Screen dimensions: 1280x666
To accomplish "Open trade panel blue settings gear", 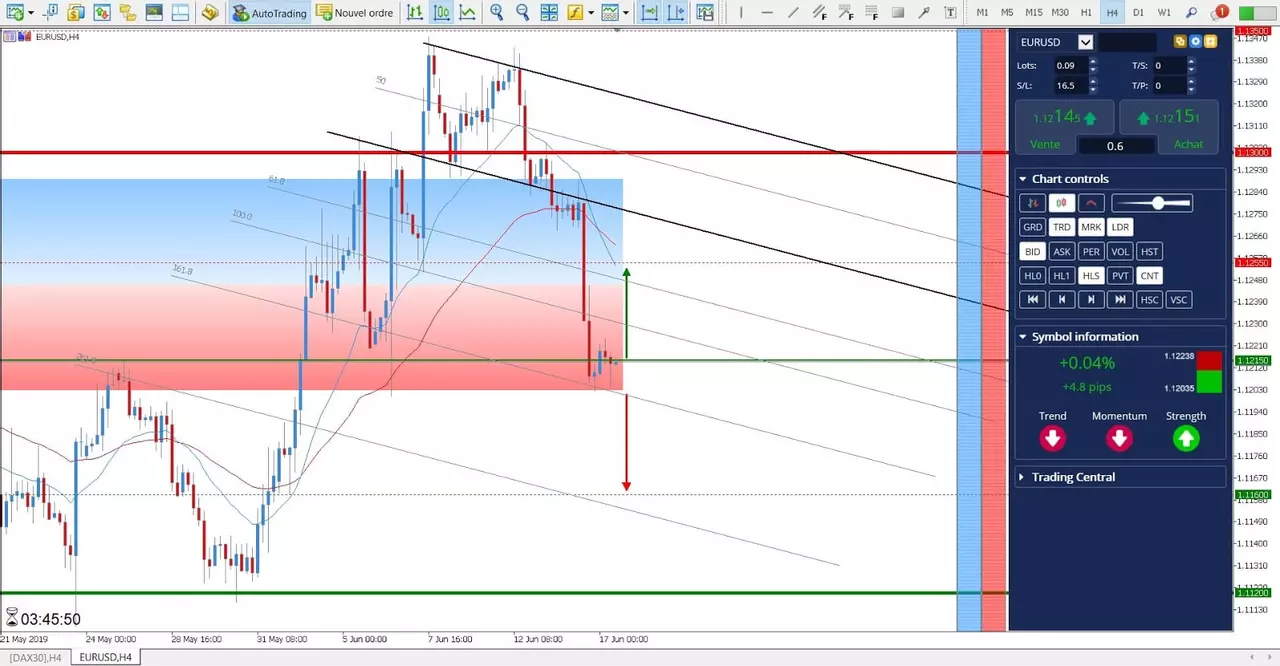I will 1195,42.
